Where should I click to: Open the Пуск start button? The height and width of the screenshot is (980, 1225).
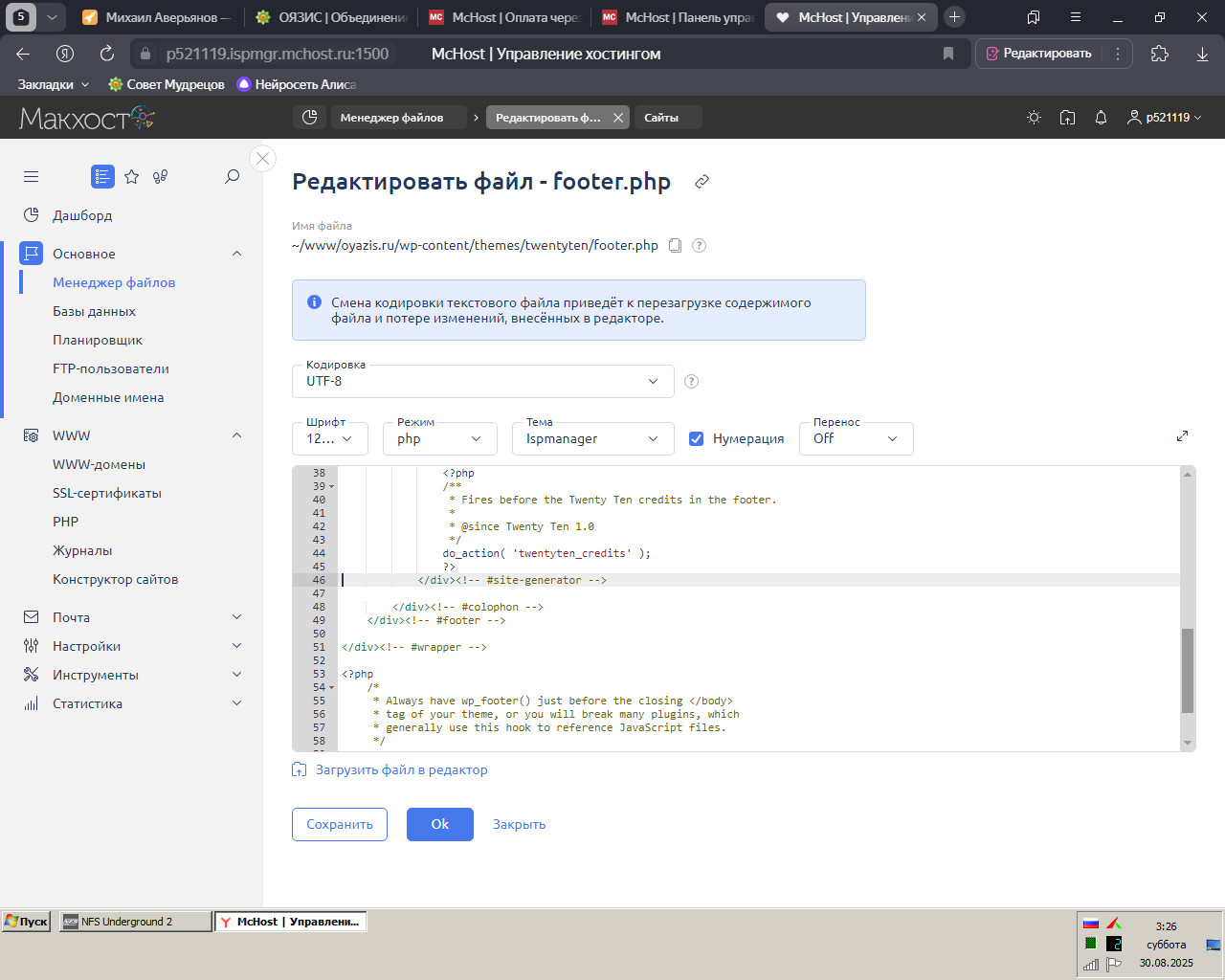click(x=26, y=922)
